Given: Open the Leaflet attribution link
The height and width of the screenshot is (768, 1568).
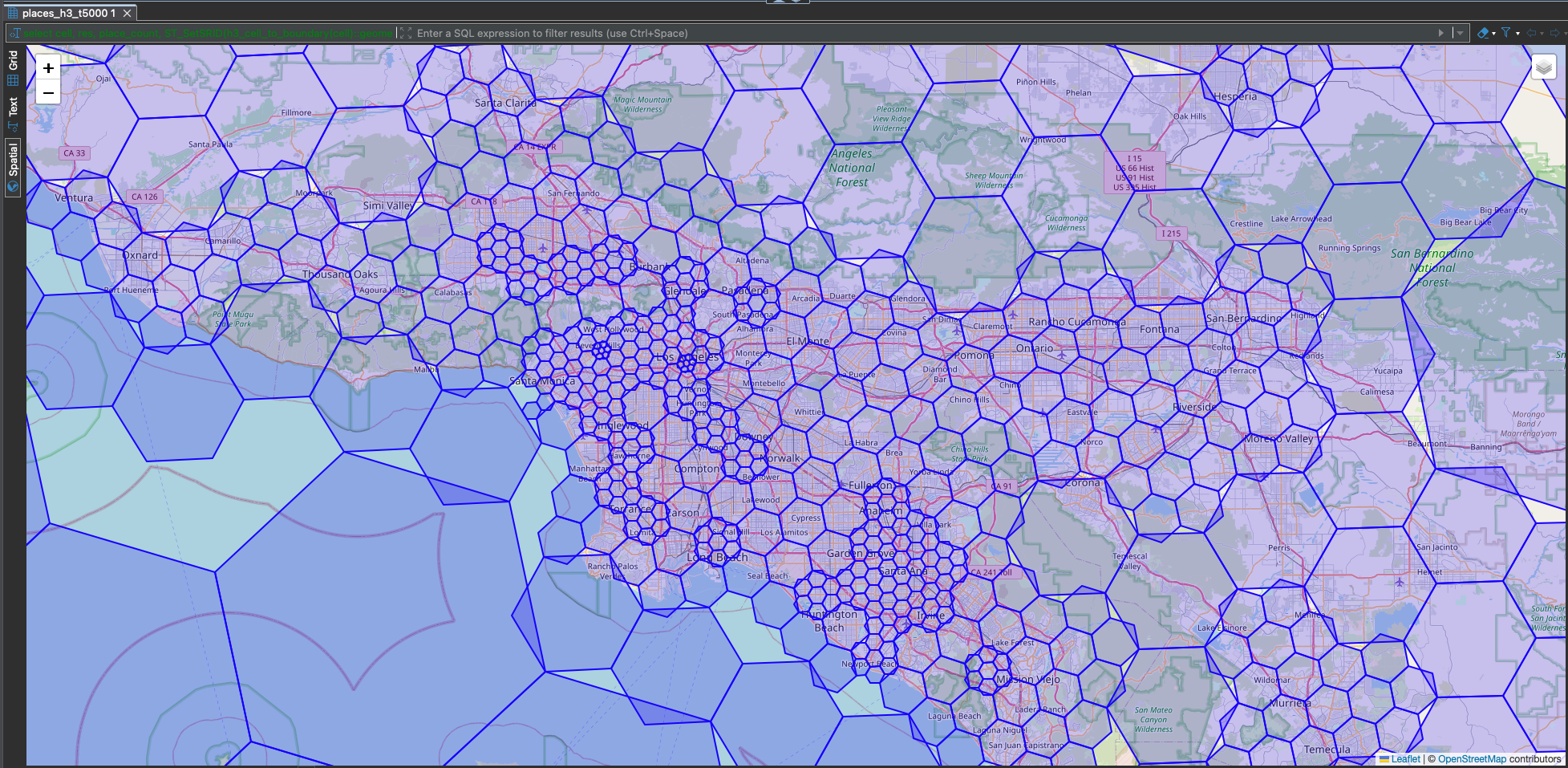Looking at the screenshot, I should point(1404,759).
